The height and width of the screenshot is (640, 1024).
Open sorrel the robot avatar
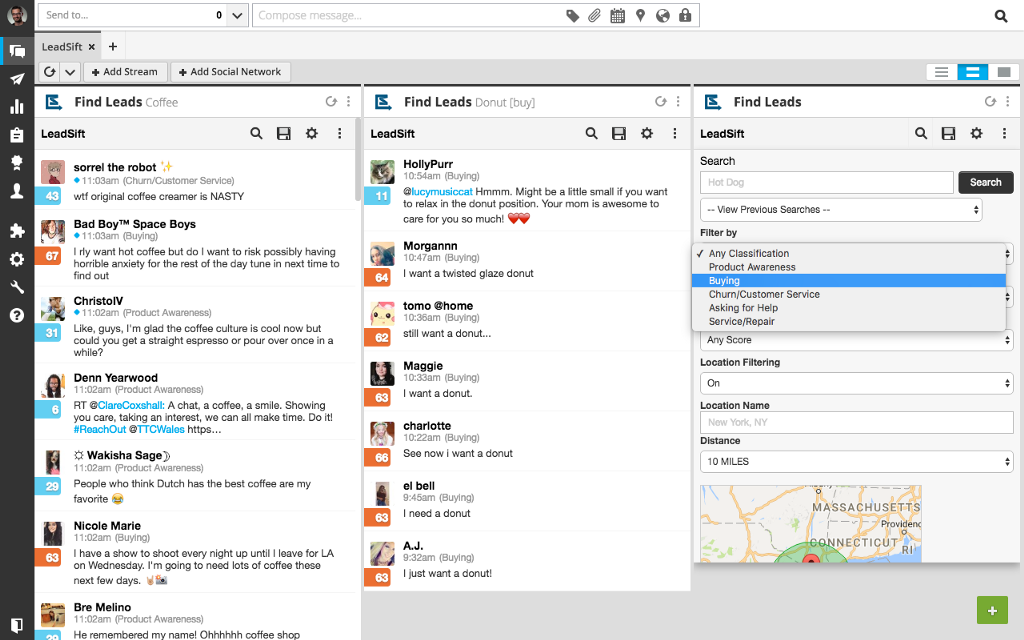tap(52, 172)
